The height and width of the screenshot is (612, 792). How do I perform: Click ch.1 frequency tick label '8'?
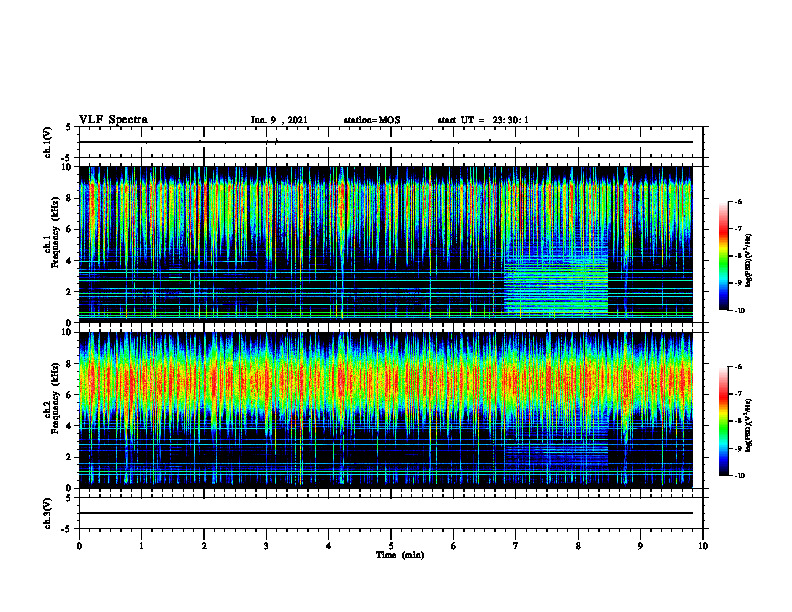70,198
